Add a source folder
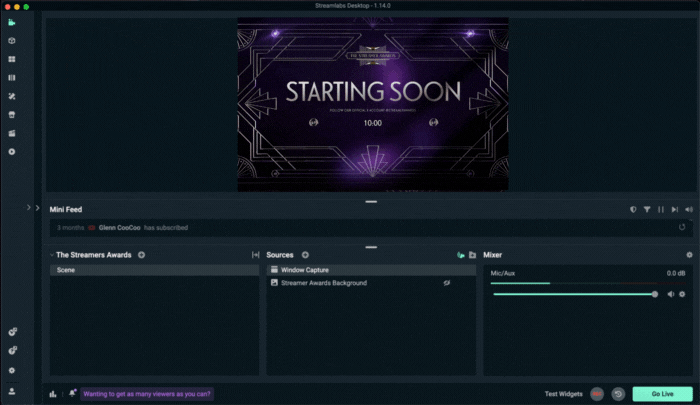The height and width of the screenshot is (405, 700). [x=472, y=255]
